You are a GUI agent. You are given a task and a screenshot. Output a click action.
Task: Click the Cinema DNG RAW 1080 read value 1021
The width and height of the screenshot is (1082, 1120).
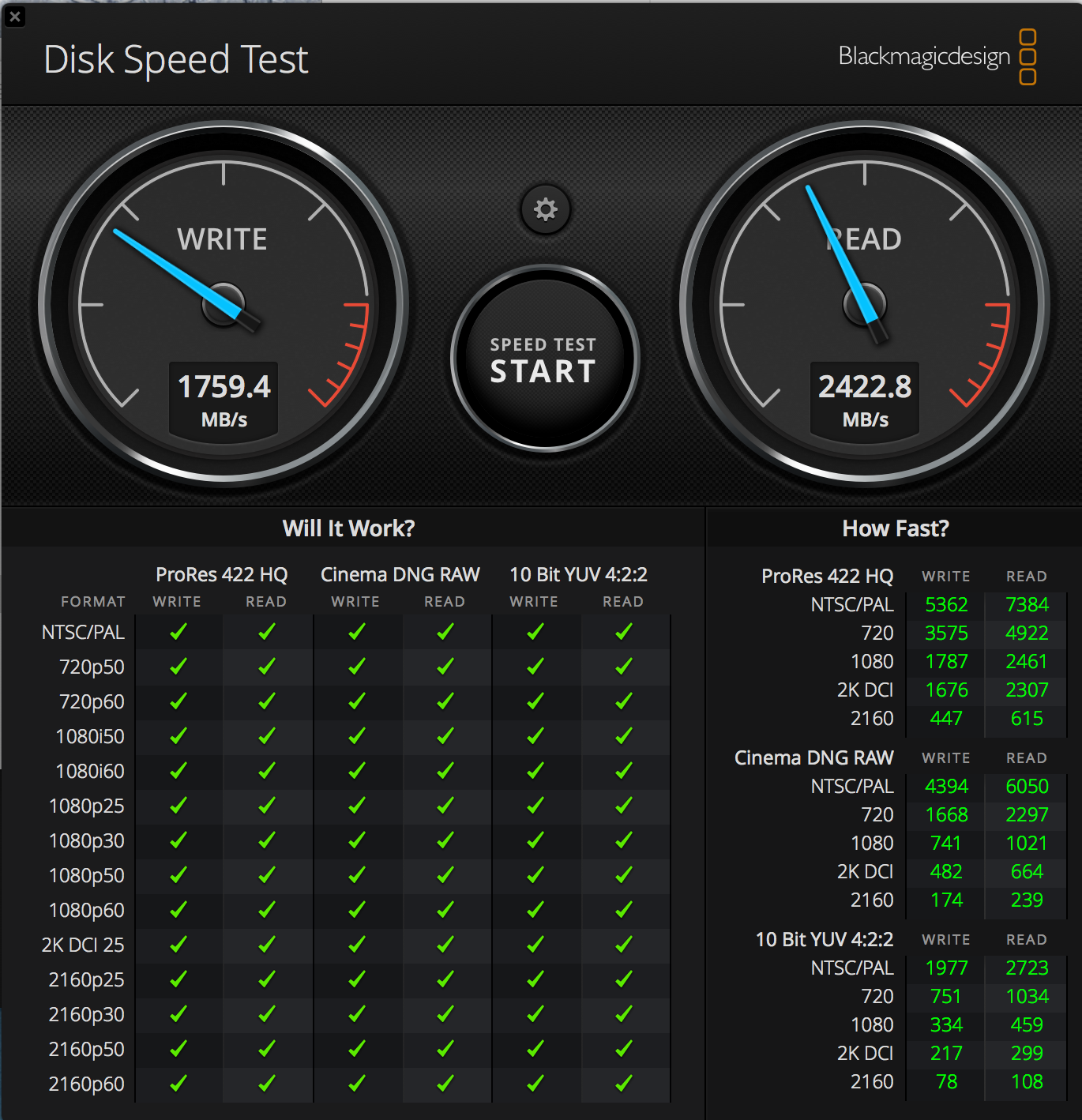pos(1027,844)
